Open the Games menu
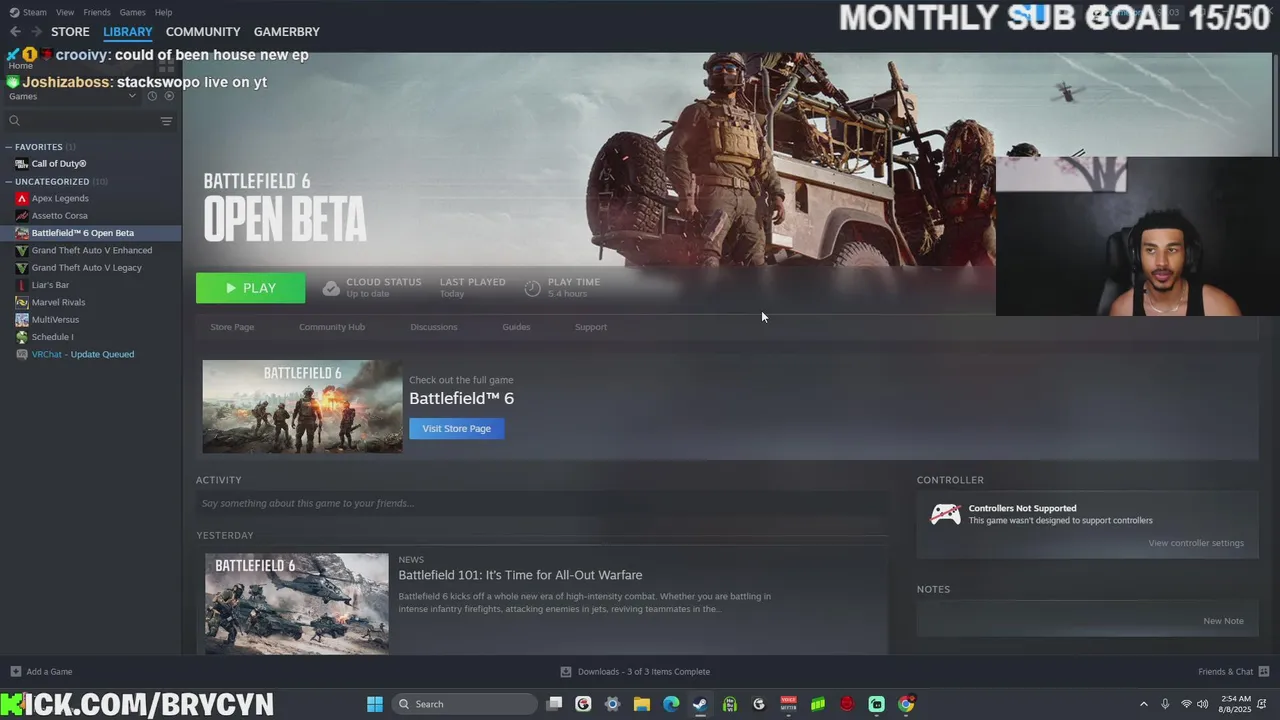This screenshot has width=1280, height=720. point(132,12)
